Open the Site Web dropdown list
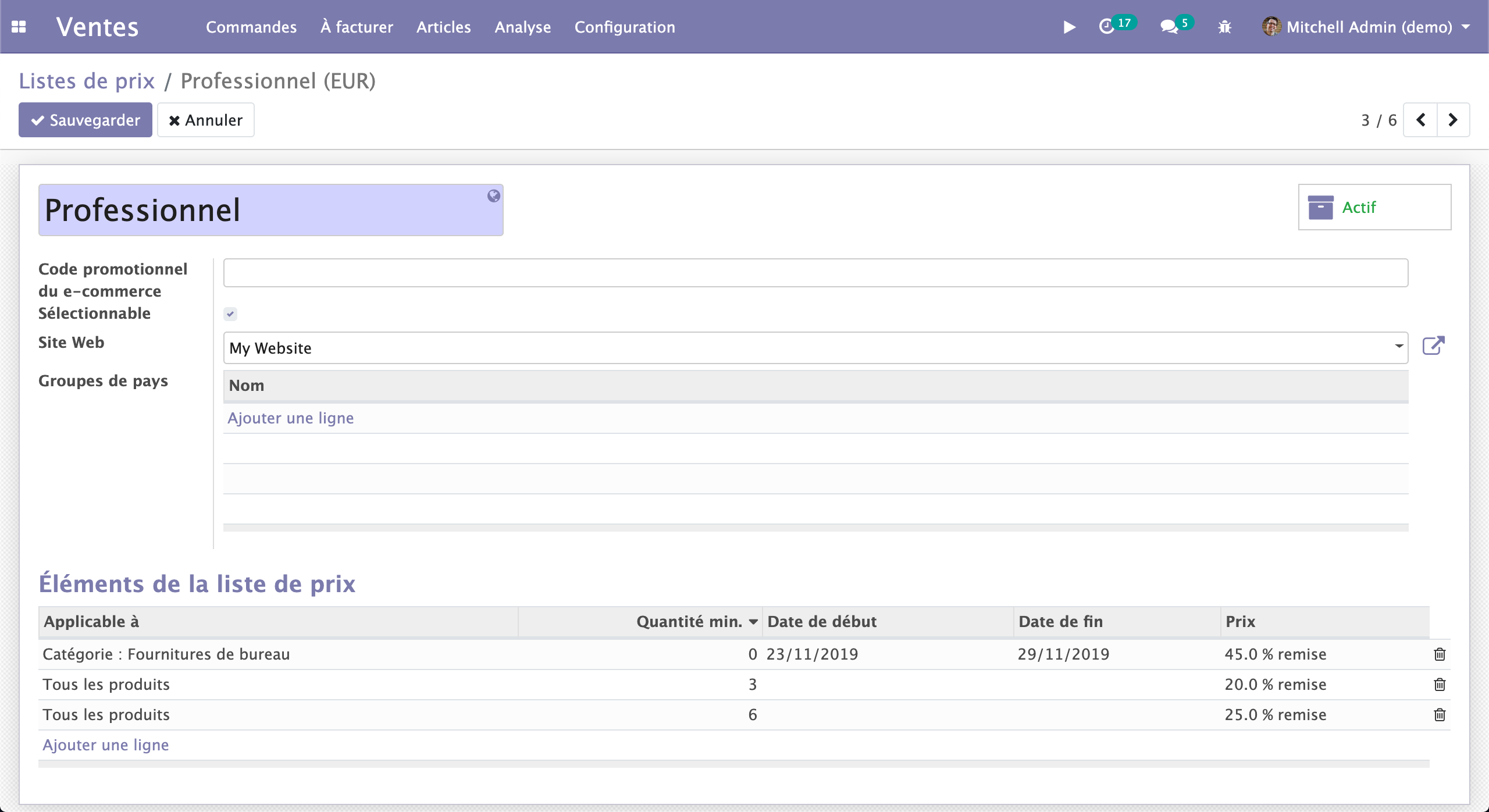1489x812 pixels. tap(1399, 347)
